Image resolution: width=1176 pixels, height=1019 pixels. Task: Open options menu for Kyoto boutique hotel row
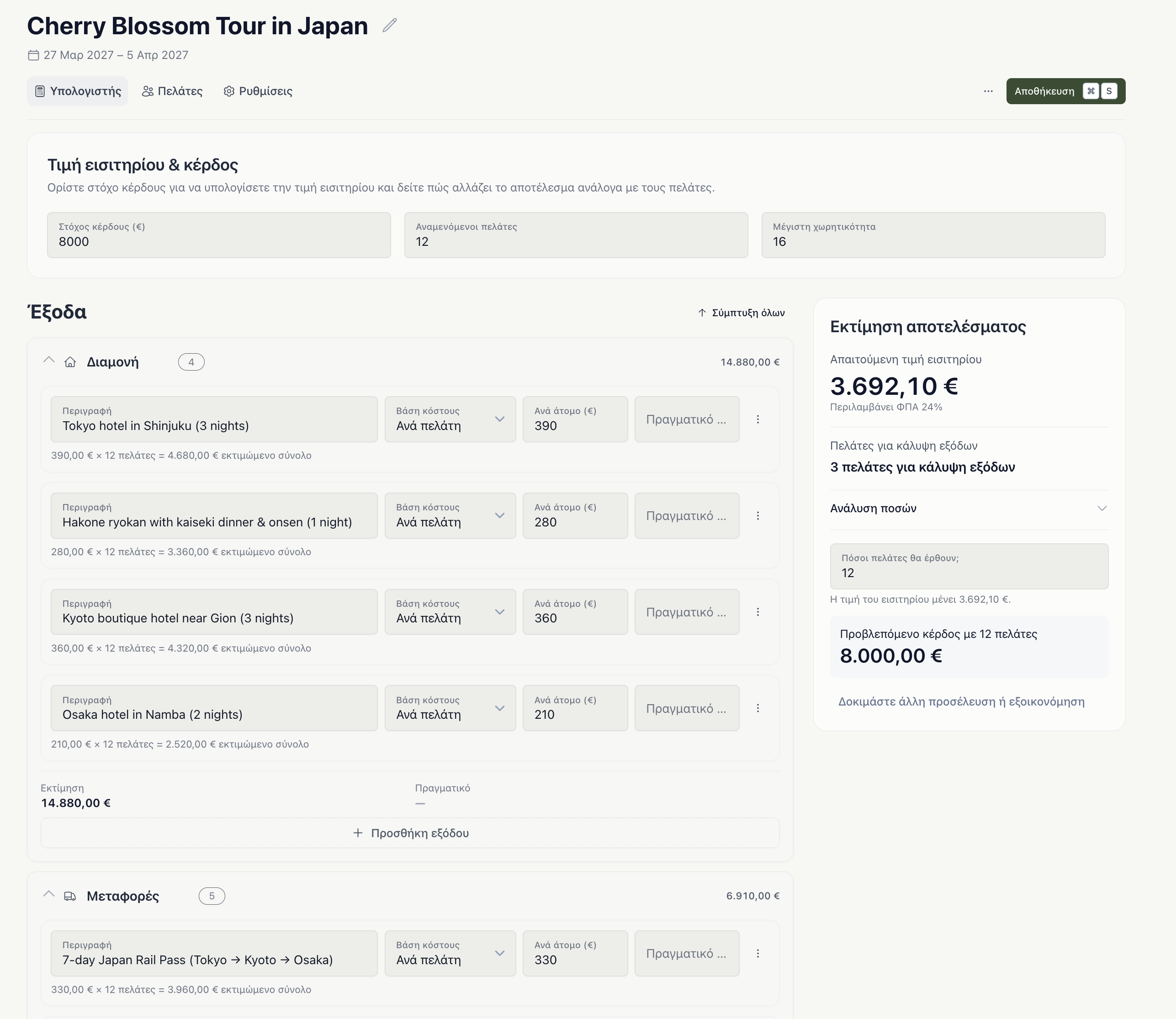click(x=758, y=612)
